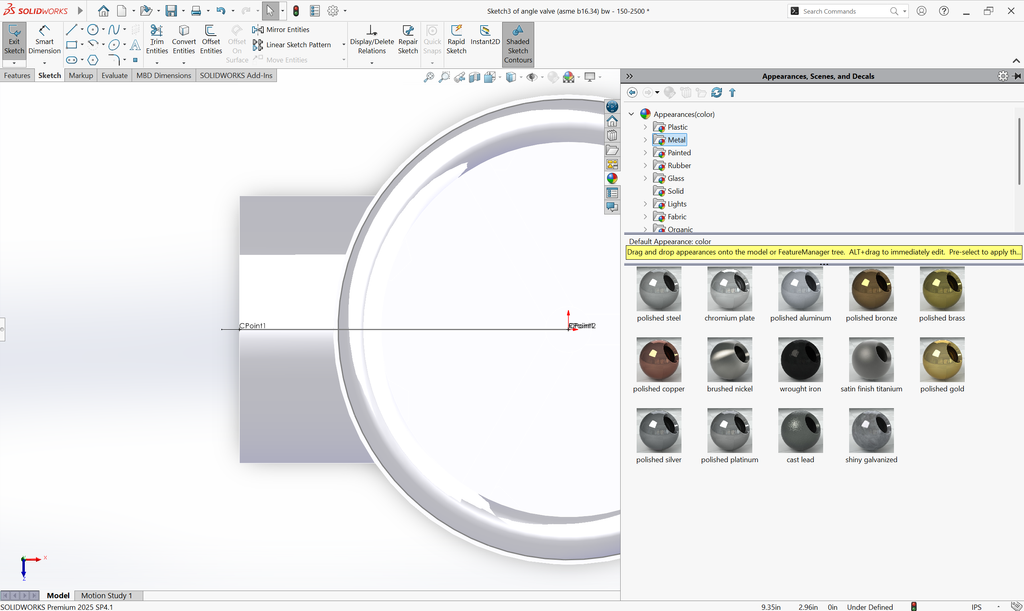Collapse the Appearances(color) tree node
Image resolution: width=1024 pixels, height=611 pixels.
click(x=629, y=113)
